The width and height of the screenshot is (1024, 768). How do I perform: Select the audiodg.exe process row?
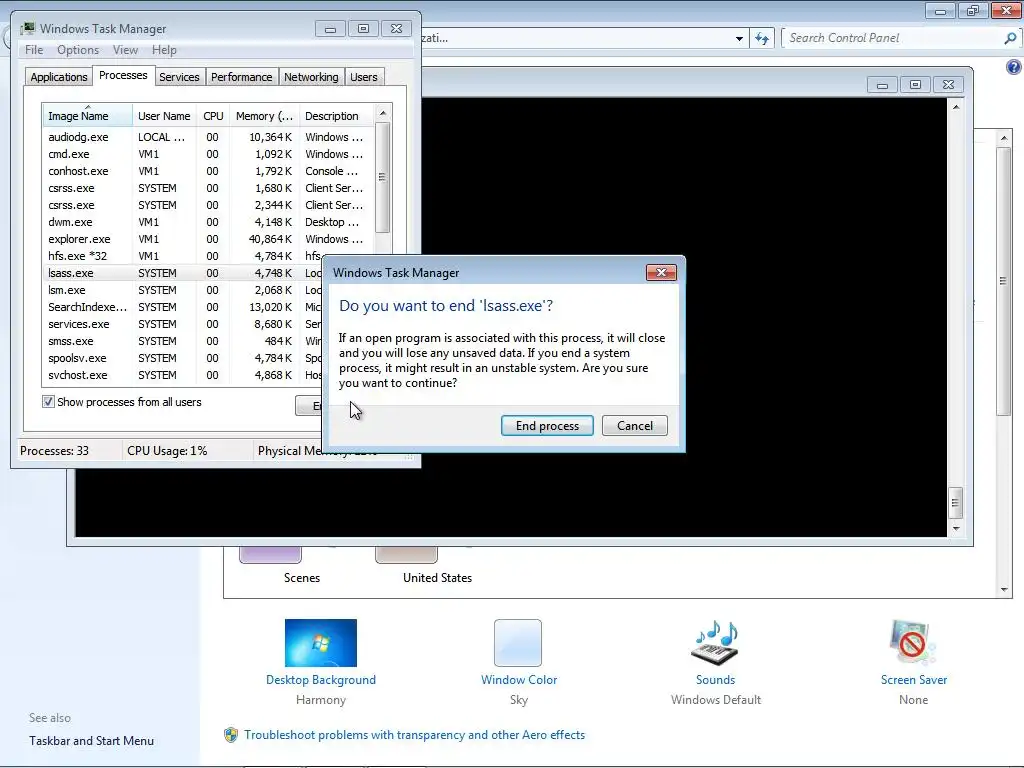(208, 137)
